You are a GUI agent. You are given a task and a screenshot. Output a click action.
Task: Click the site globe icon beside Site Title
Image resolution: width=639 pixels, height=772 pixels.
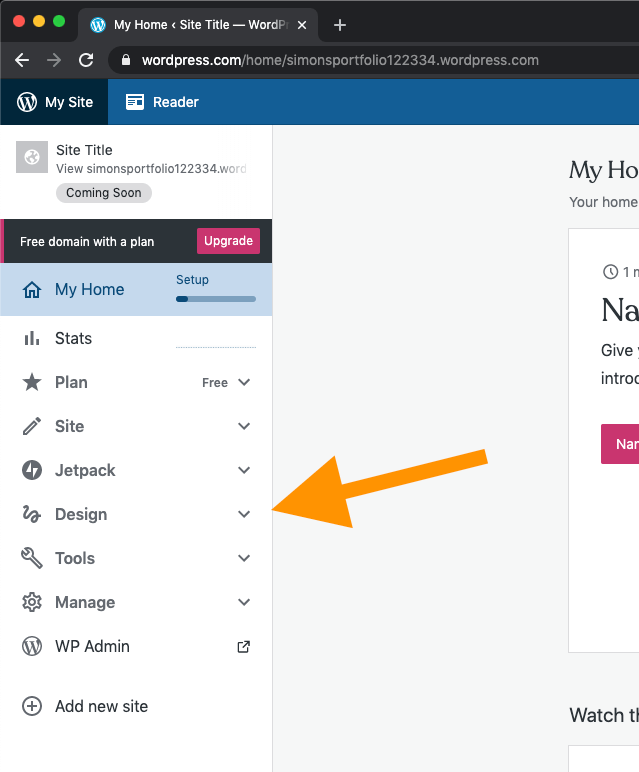[x=32, y=157]
